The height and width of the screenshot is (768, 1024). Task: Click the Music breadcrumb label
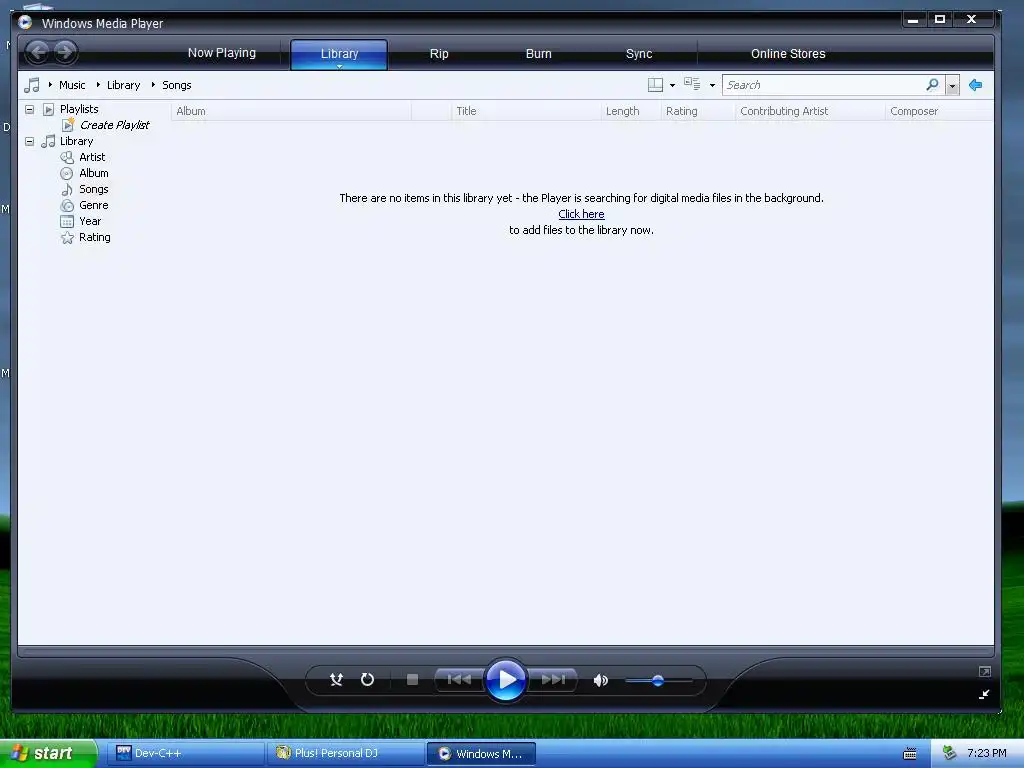72,85
